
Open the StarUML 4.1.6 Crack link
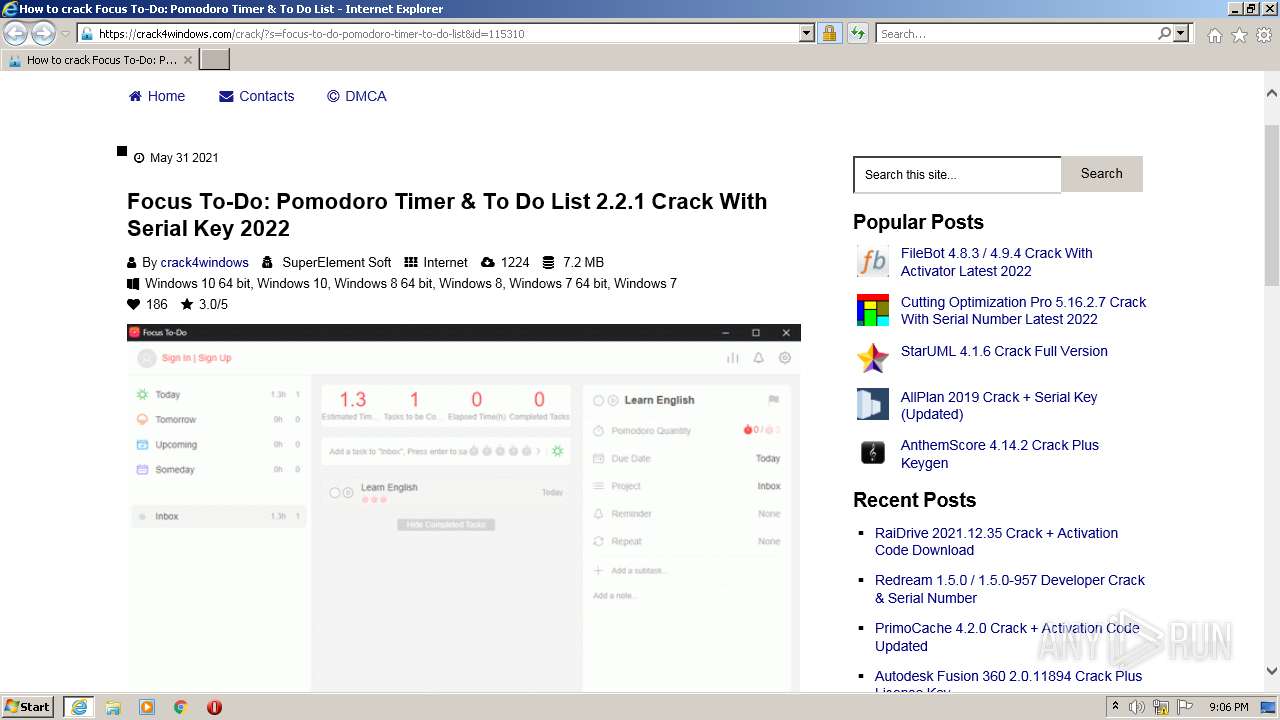tap(1004, 351)
